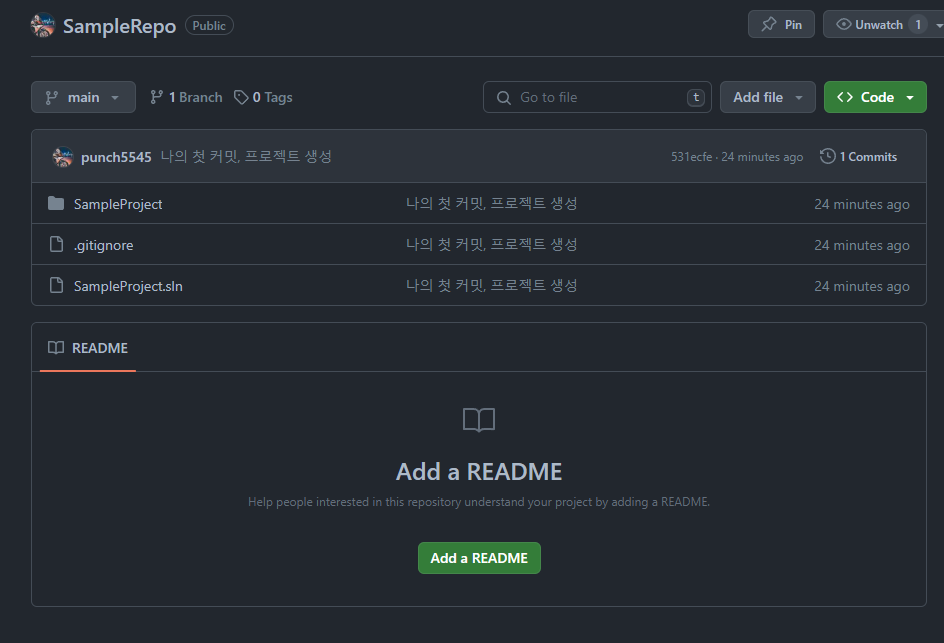Click the Add a README heading text
Viewport: 944px width, 643px height.
pyautogui.click(x=479, y=471)
